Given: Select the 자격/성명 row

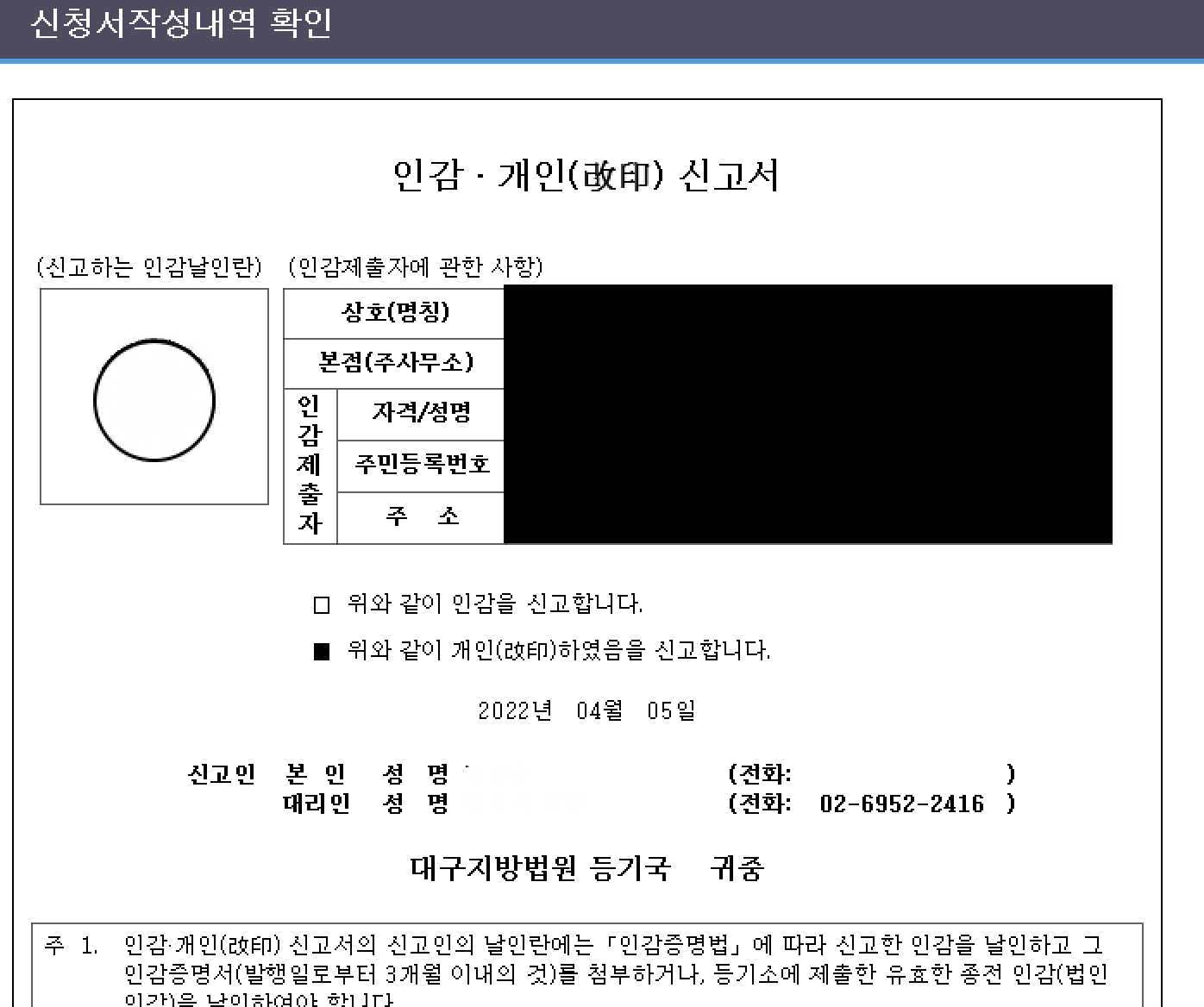Looking at the screenshot, I should coord(418,414).
